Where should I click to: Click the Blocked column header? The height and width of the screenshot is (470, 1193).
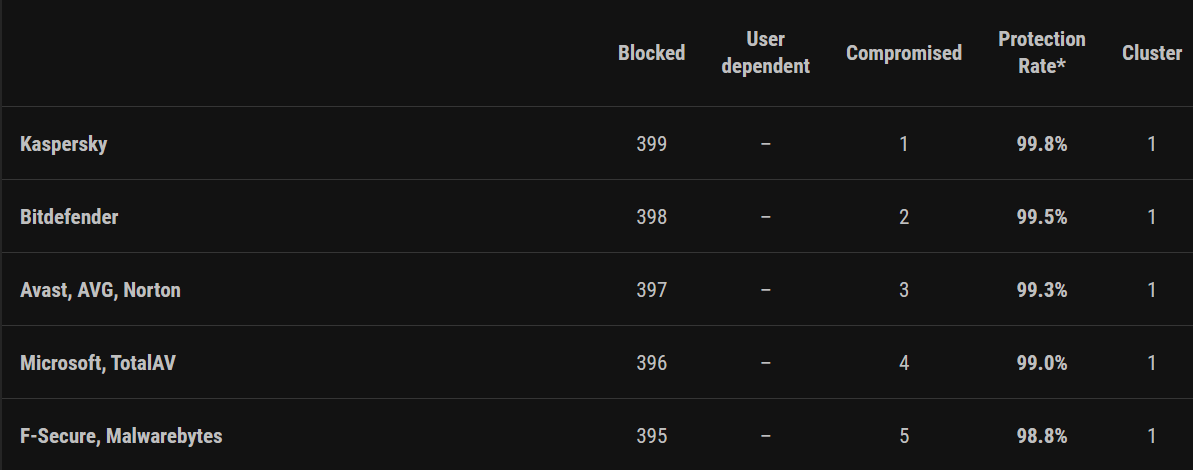[x=651, y=53]
